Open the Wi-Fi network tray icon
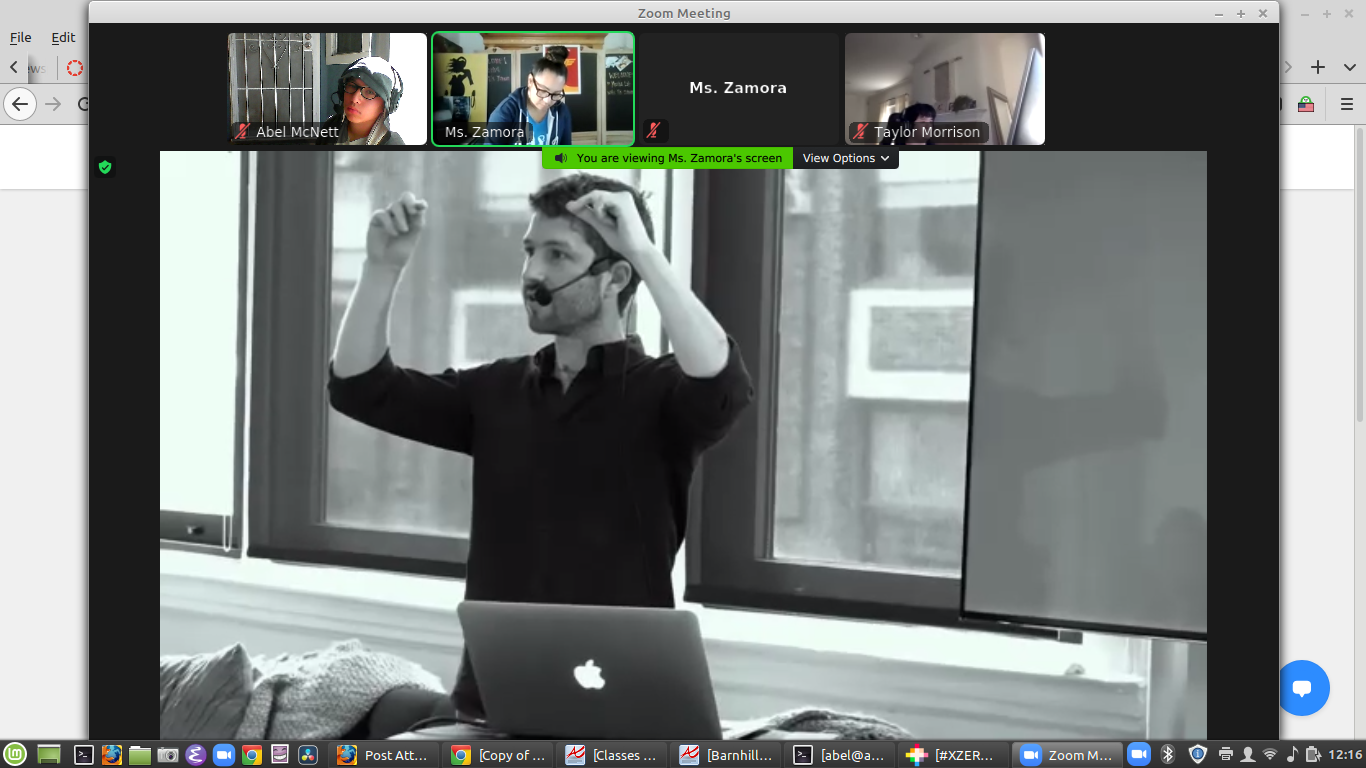Screen dimensions: 1366x768 pyautogui.click(x=1270, y=755)
